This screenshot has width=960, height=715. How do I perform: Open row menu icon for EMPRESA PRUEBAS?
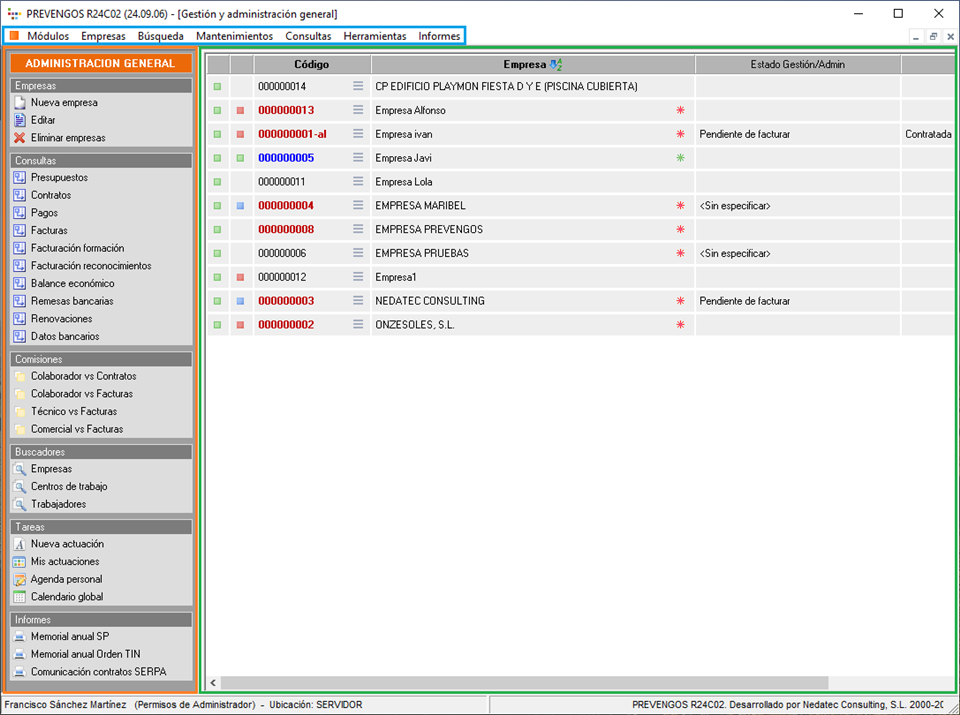[358, 253]
